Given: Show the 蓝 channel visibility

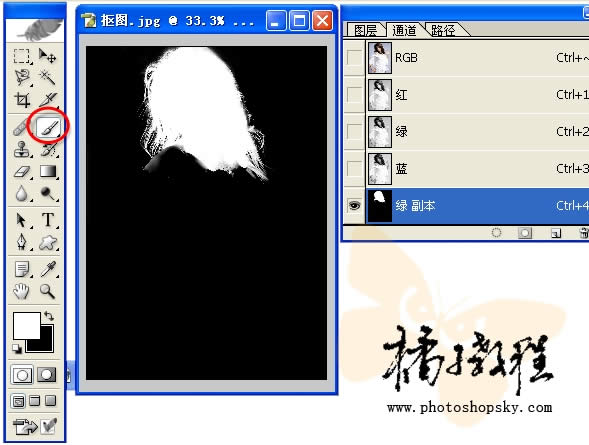Looking at the screenshot, I should (354, 168).
